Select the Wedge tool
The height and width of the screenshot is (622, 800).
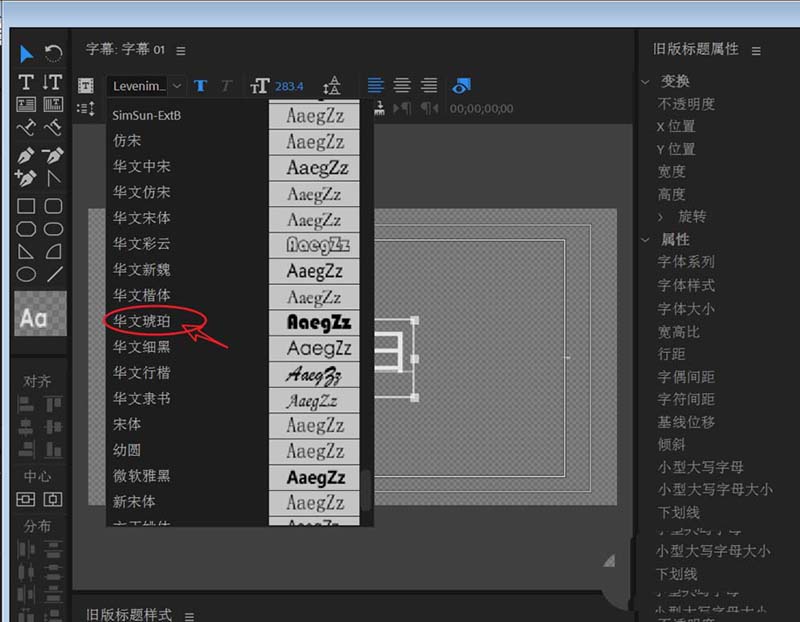(x=26, y=252)
